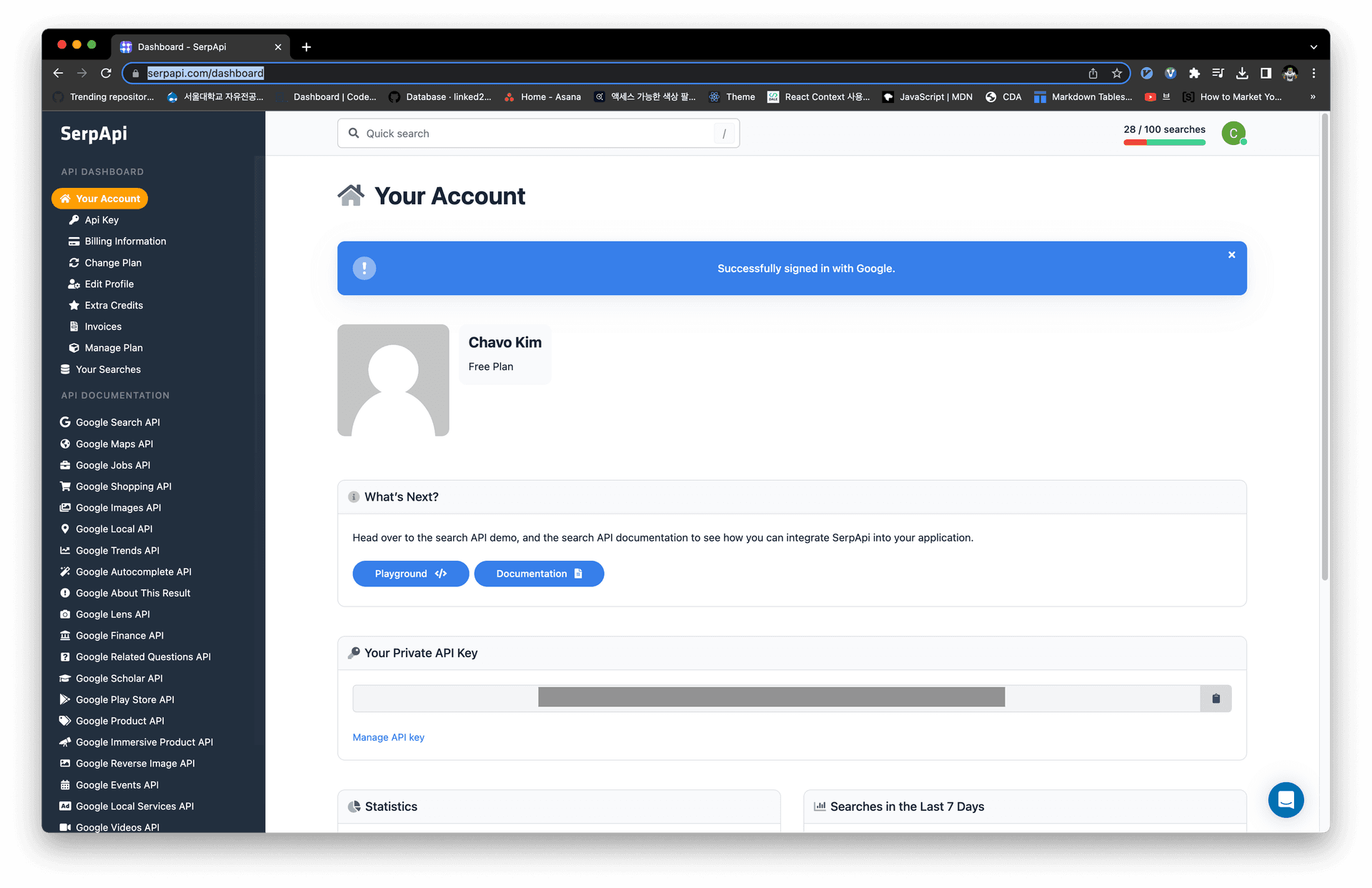Image resolution: width=1372 pixels, height=888 pixels.
Task: Open Billing Information in the sidebar
Action: pyautogui.click(x=125, y=241)
